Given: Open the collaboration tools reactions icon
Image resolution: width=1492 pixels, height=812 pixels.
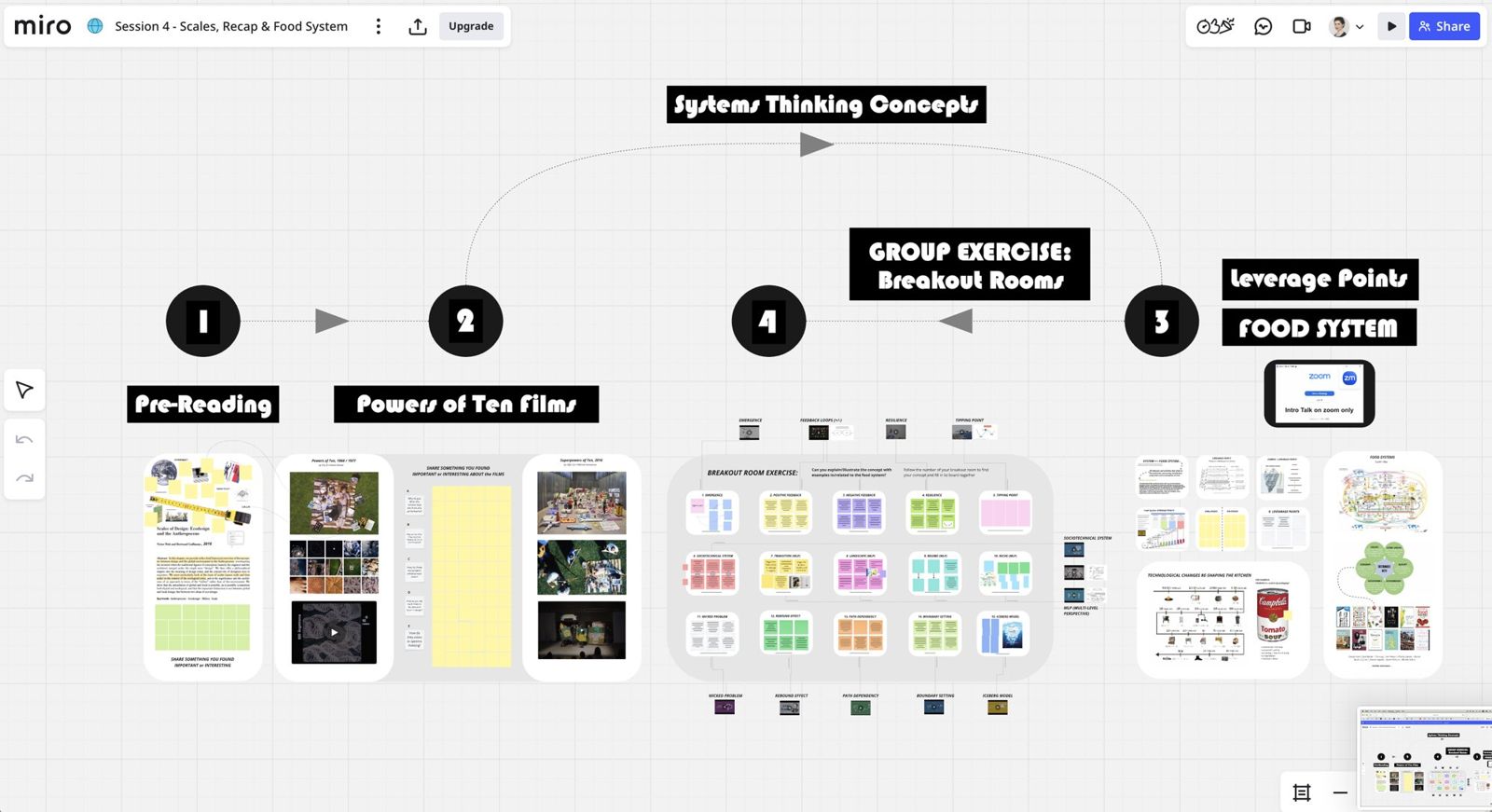Looking at the screenshot, I should click(1215, 26).
